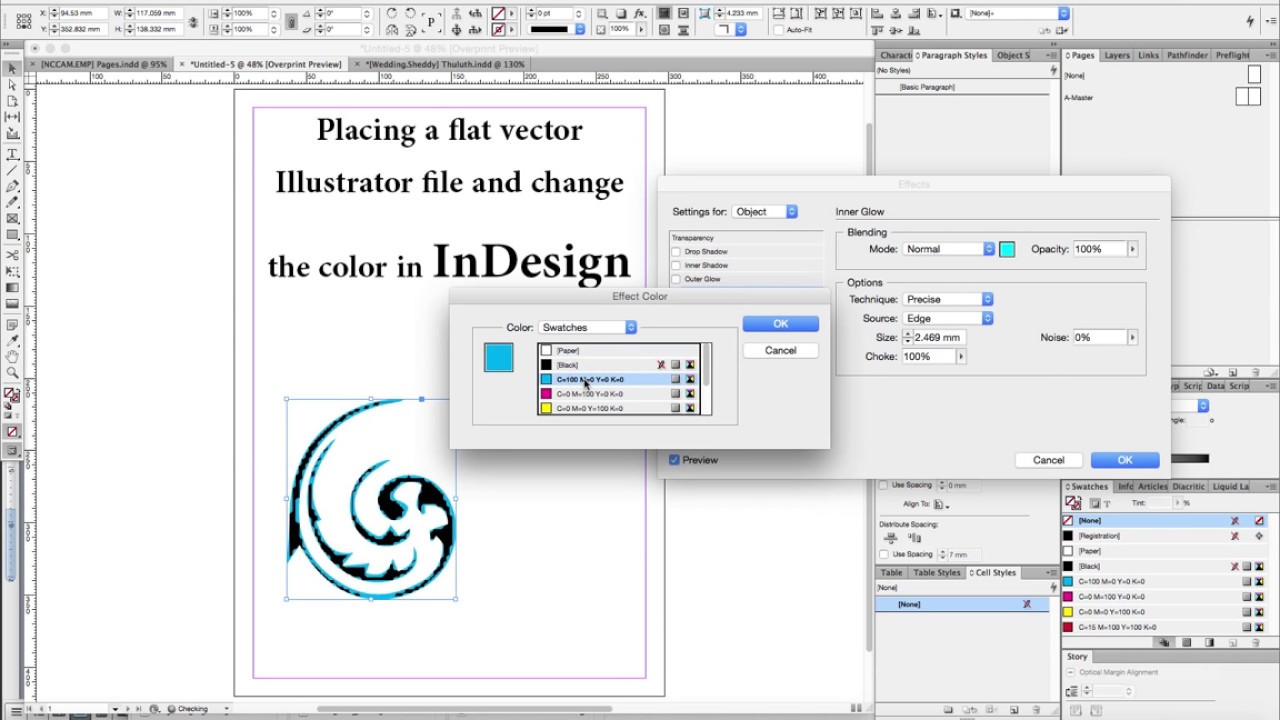
Task: Select the Hand tool
Action: 12,355
